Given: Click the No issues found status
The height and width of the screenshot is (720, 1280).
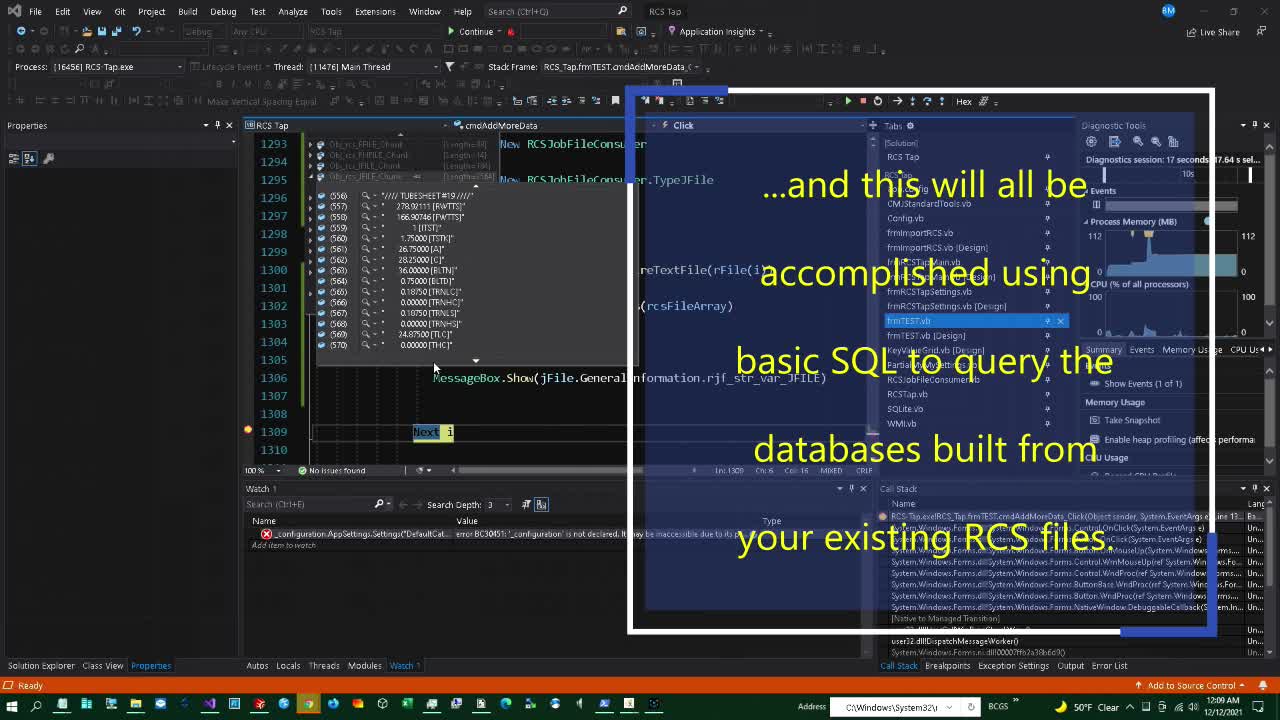Looking at the screenshot, I should tap(330, 470).
